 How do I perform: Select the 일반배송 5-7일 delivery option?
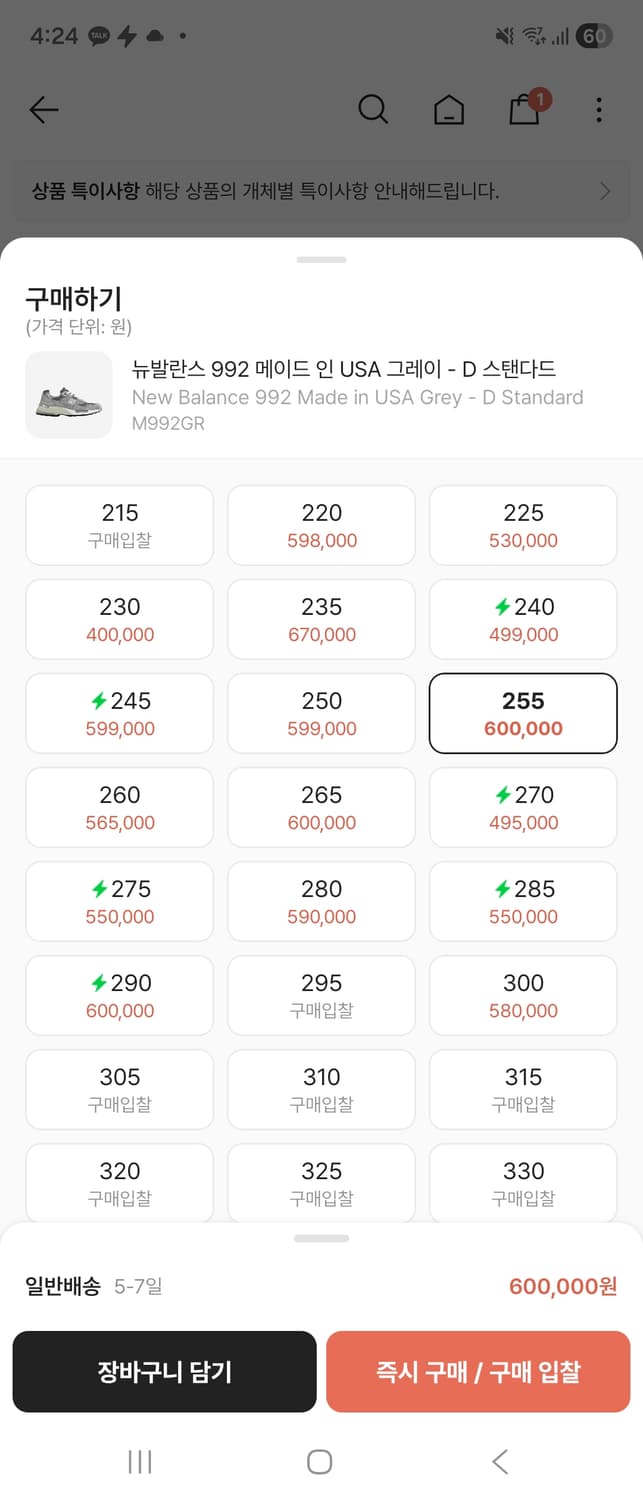(94, 1286)
